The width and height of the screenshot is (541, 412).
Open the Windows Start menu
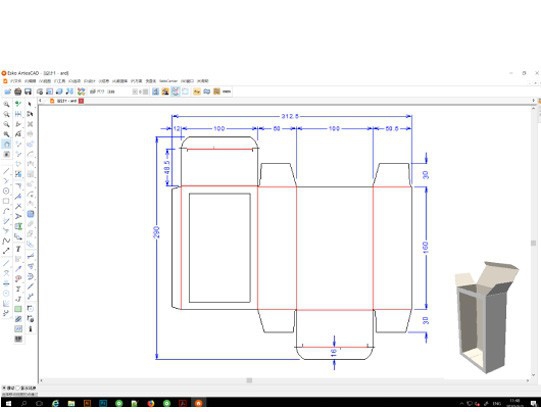tap(8, 403)
